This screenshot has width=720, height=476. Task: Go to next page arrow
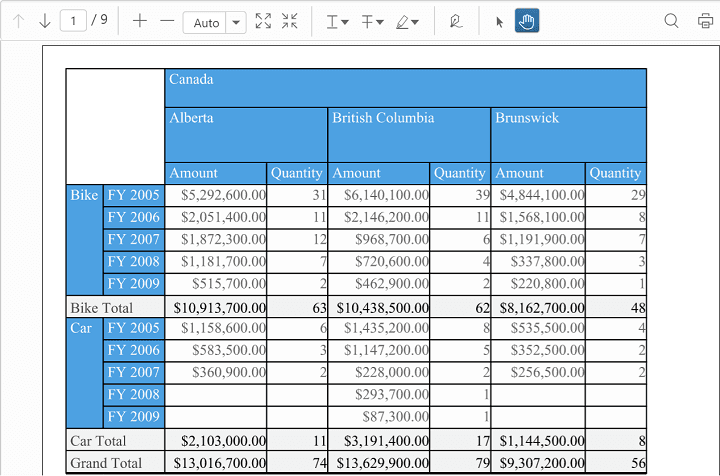[x=45, y=21]
